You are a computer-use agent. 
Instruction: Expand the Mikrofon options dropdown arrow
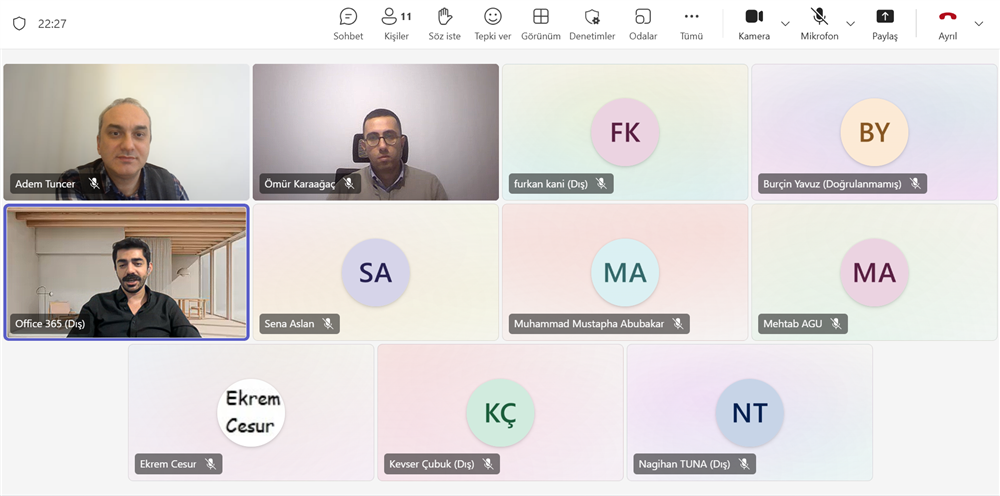[851, 24]
